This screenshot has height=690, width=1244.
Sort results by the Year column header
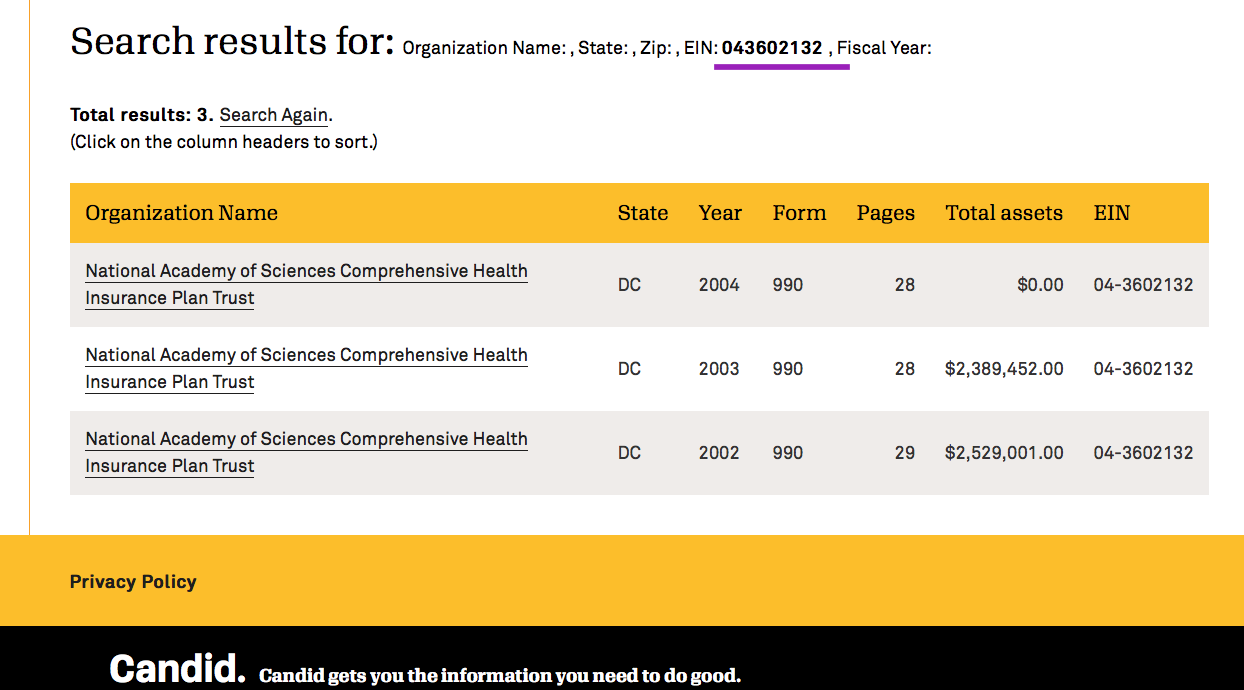tap(720, 213)
